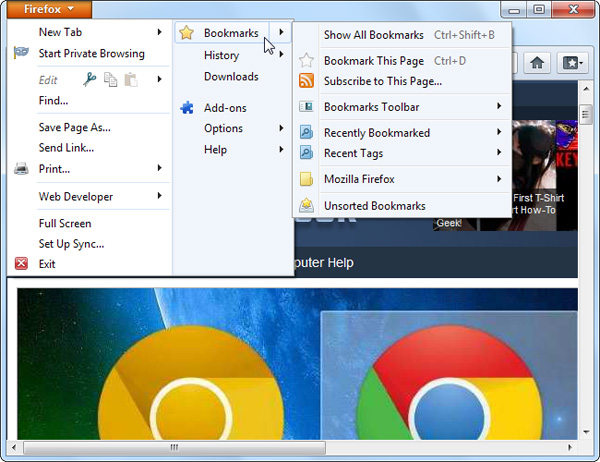Click the Paste clipboard icon
Image resolution: width=600 pixels, height=462 pixels.
(131, 80)
